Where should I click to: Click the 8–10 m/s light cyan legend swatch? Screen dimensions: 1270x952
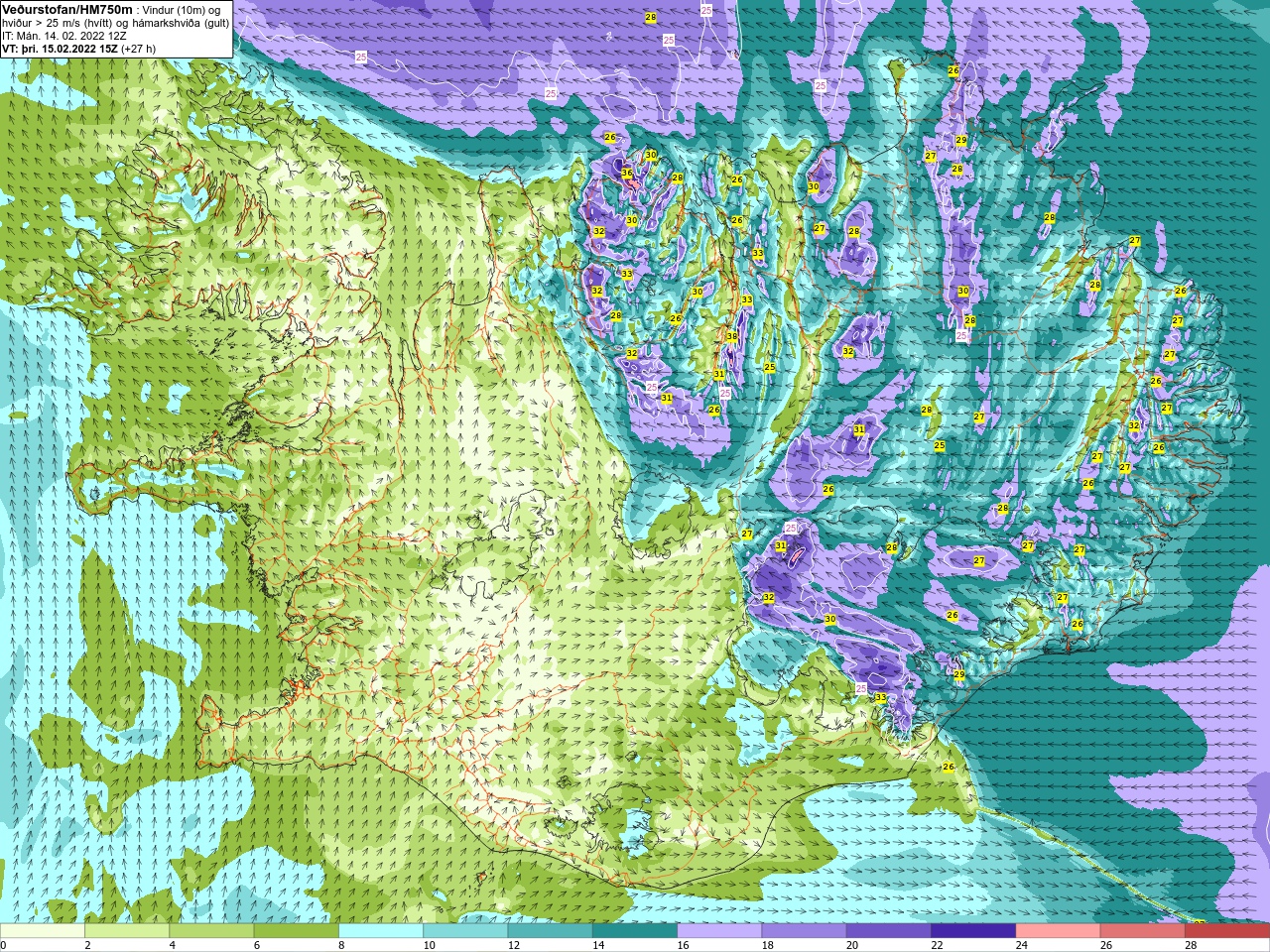pyautogui.click(x=381, y=931)
